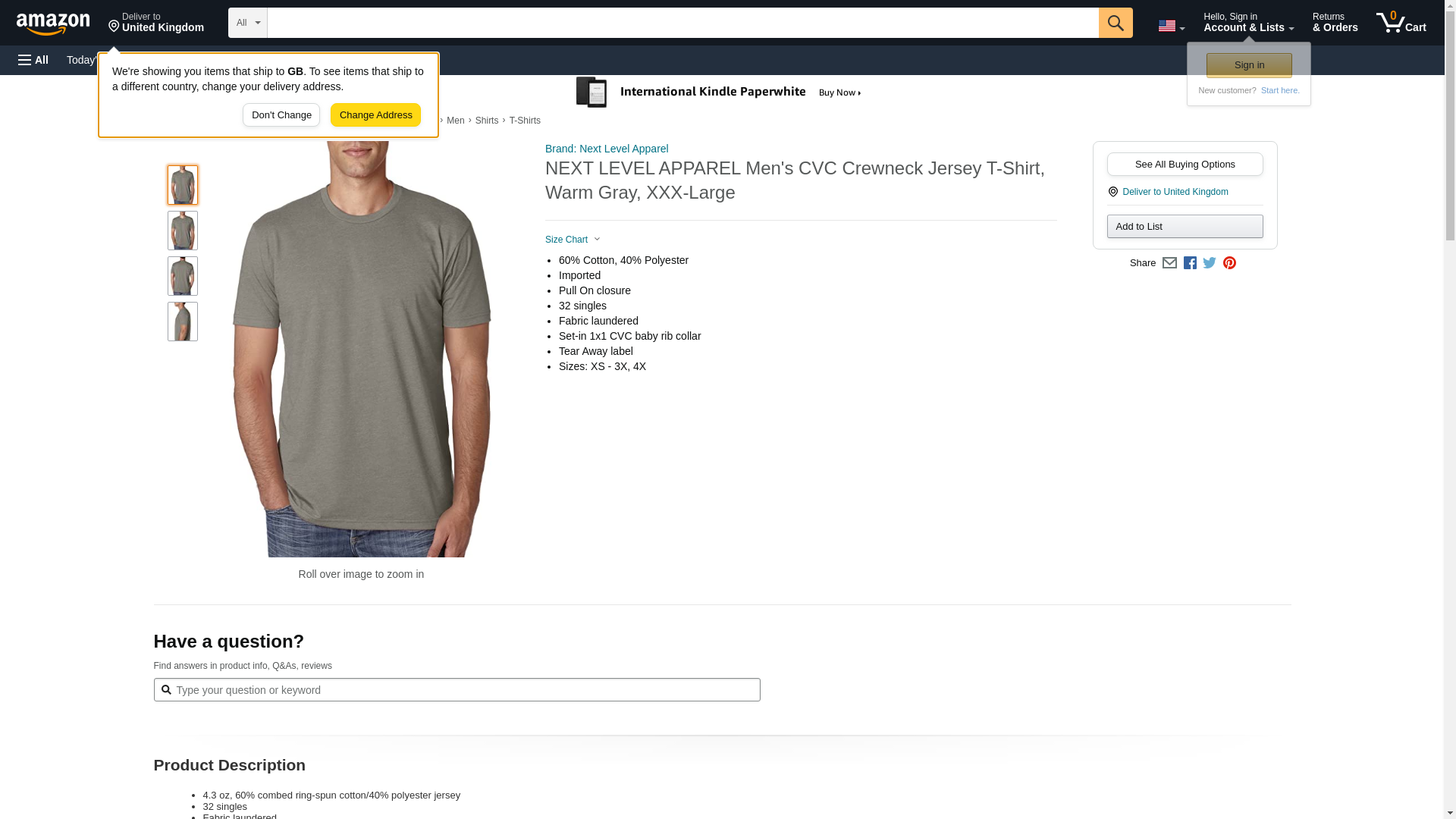The height and width of the screenshot is (819, 1456).
Task: Open the Account & Lists menu
Action: click(1248, 23)
